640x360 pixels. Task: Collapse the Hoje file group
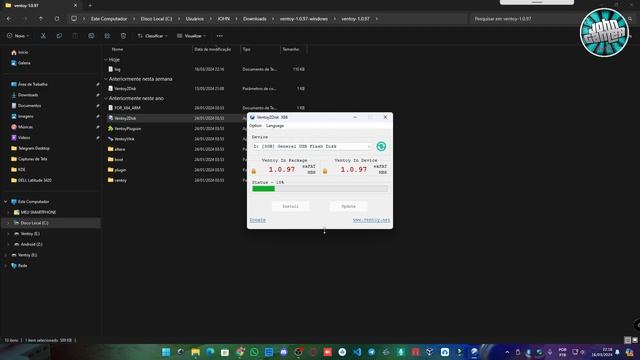(x=106, y=60)
